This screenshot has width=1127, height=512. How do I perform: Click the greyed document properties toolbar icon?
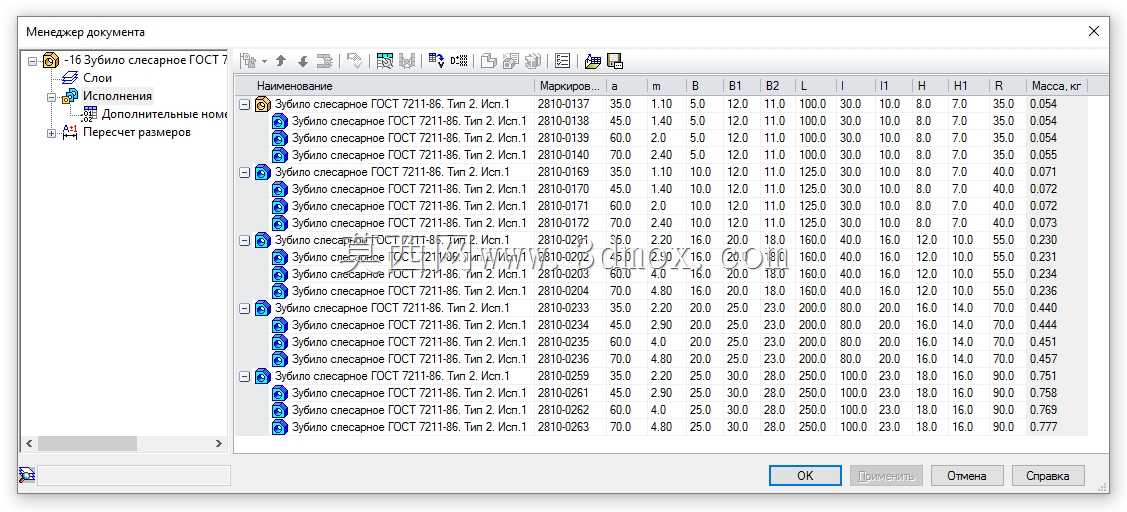tap(511, 62)
